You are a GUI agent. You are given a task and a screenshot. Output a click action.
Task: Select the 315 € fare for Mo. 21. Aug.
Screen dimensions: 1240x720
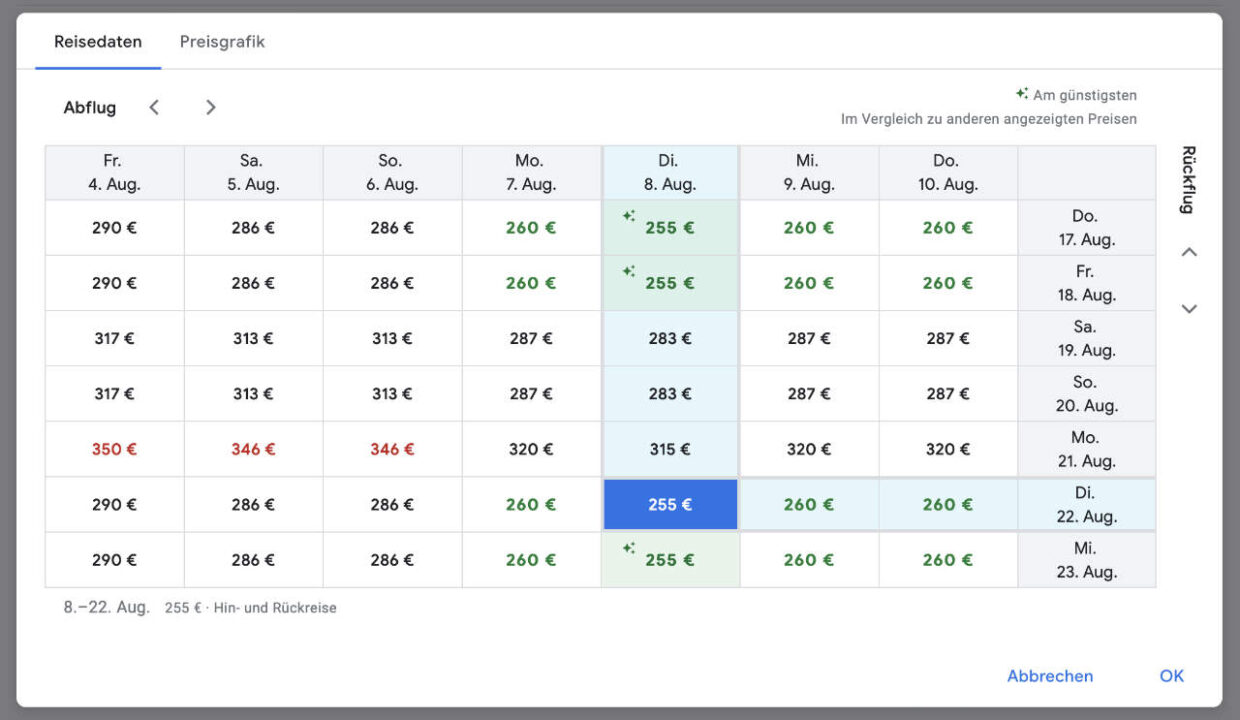[x=670, y=448]
